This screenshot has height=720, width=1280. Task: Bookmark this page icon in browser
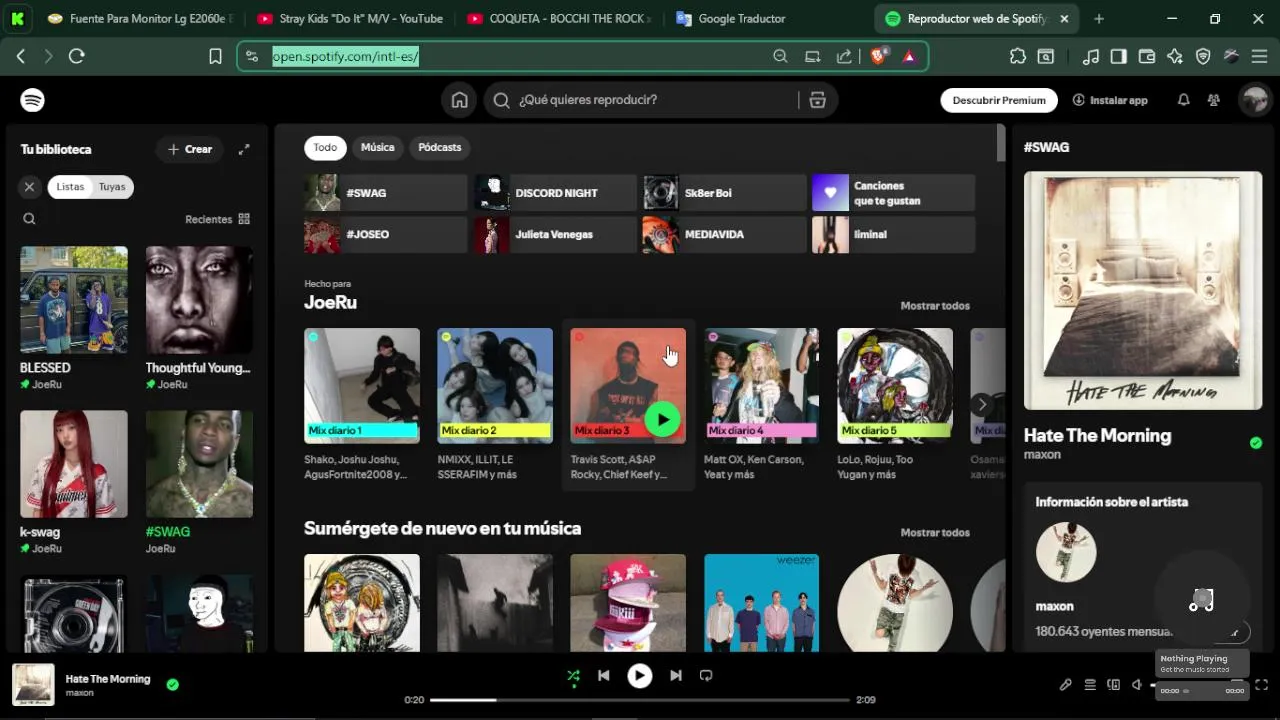click(x=215, y=56)
